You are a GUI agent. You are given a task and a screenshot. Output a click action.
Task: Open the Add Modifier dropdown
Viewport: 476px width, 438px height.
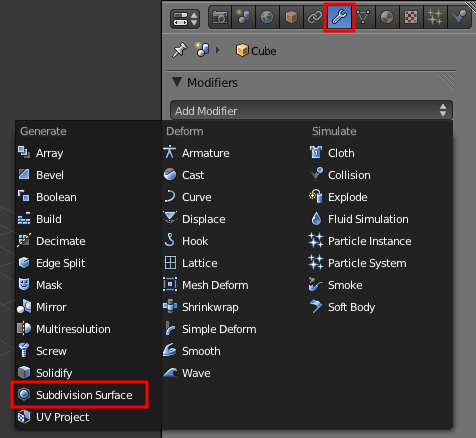311,110
